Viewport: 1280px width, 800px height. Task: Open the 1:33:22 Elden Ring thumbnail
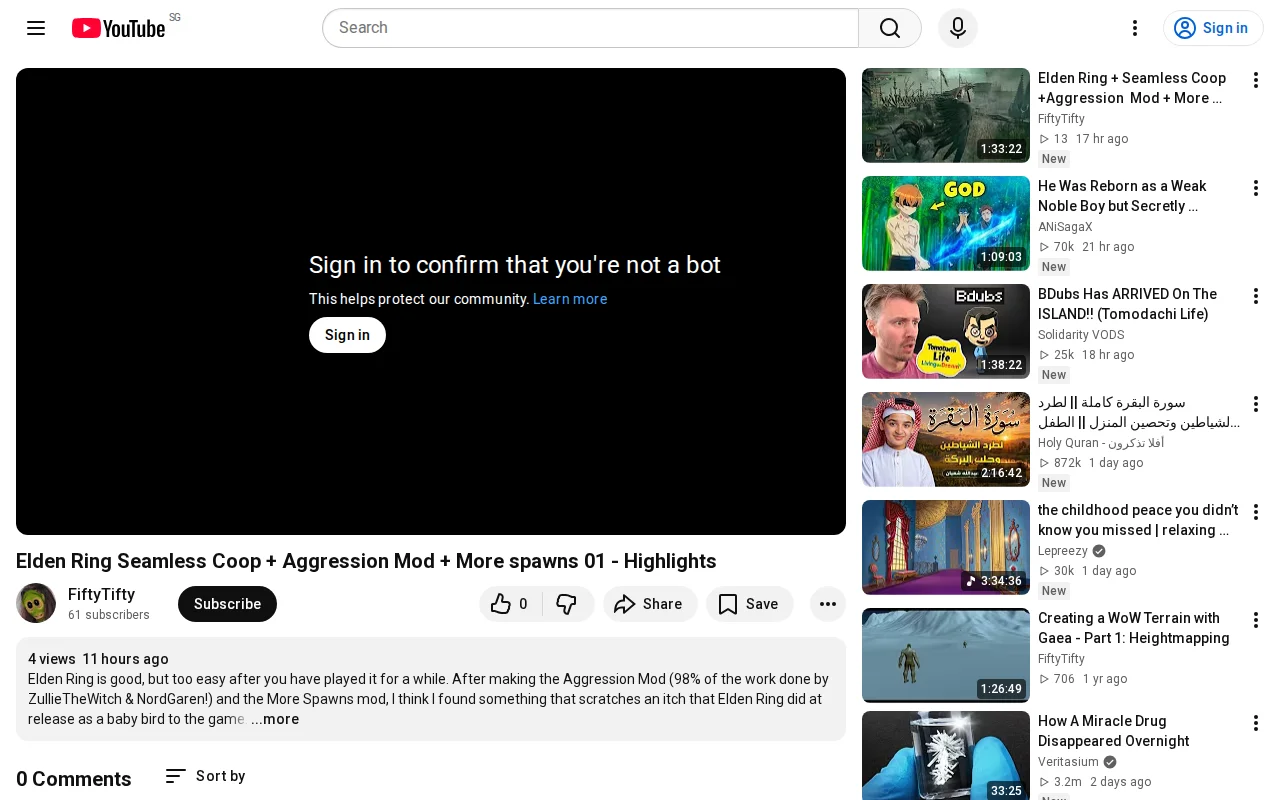tap(946, 115)
